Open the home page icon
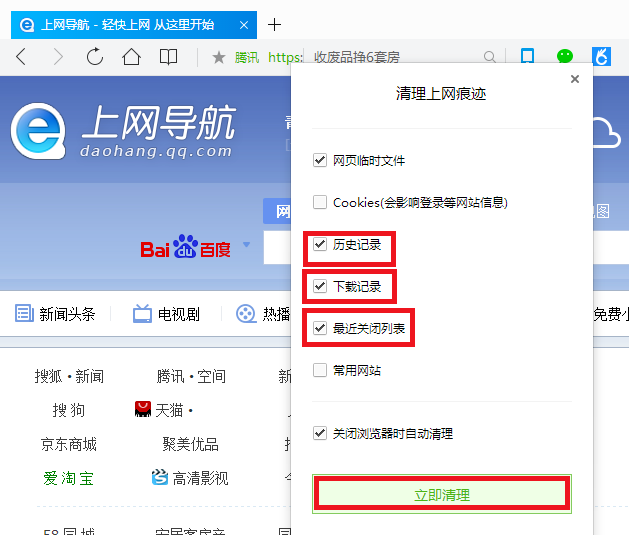 131,57
